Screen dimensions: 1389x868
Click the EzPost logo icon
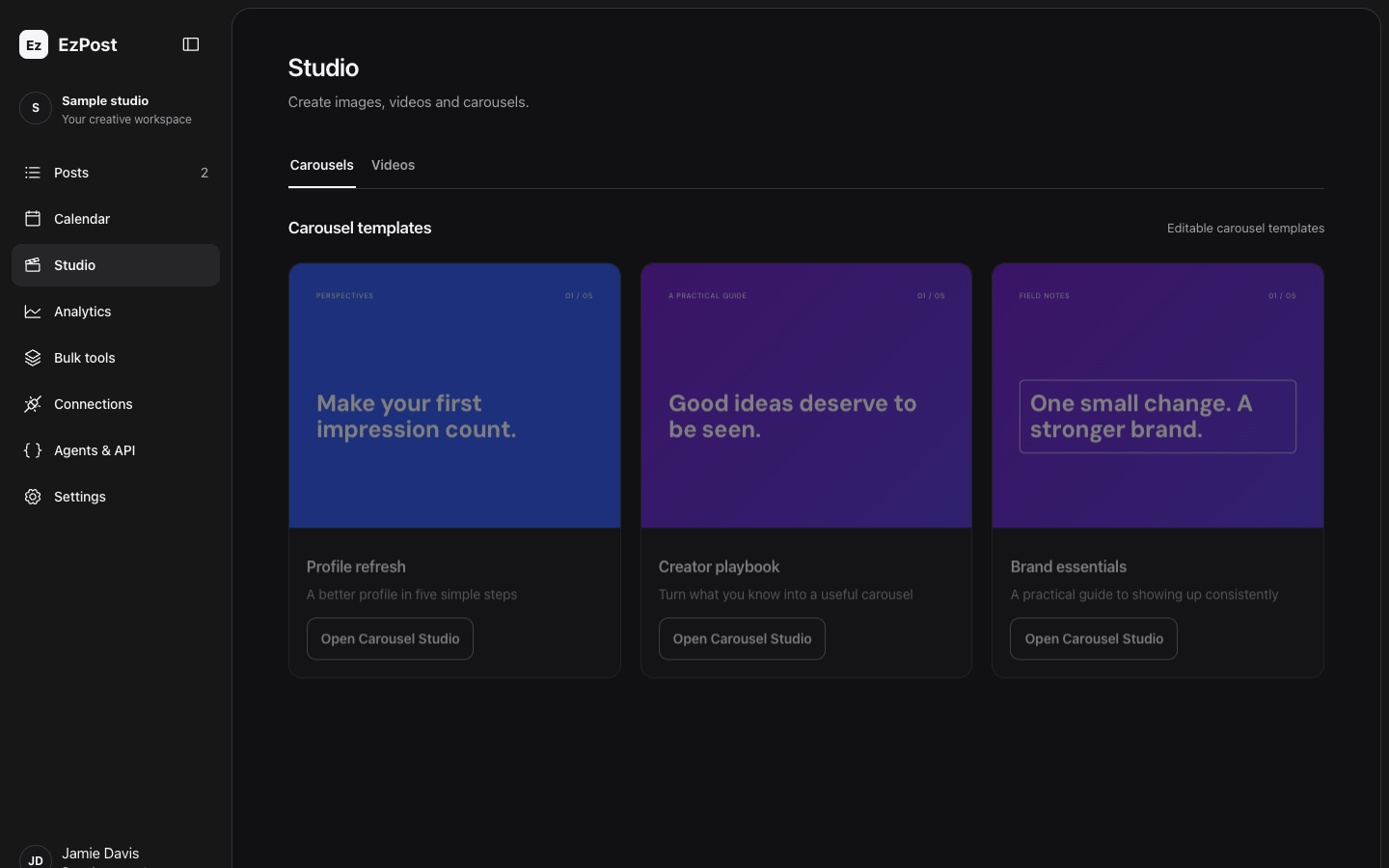34,44
